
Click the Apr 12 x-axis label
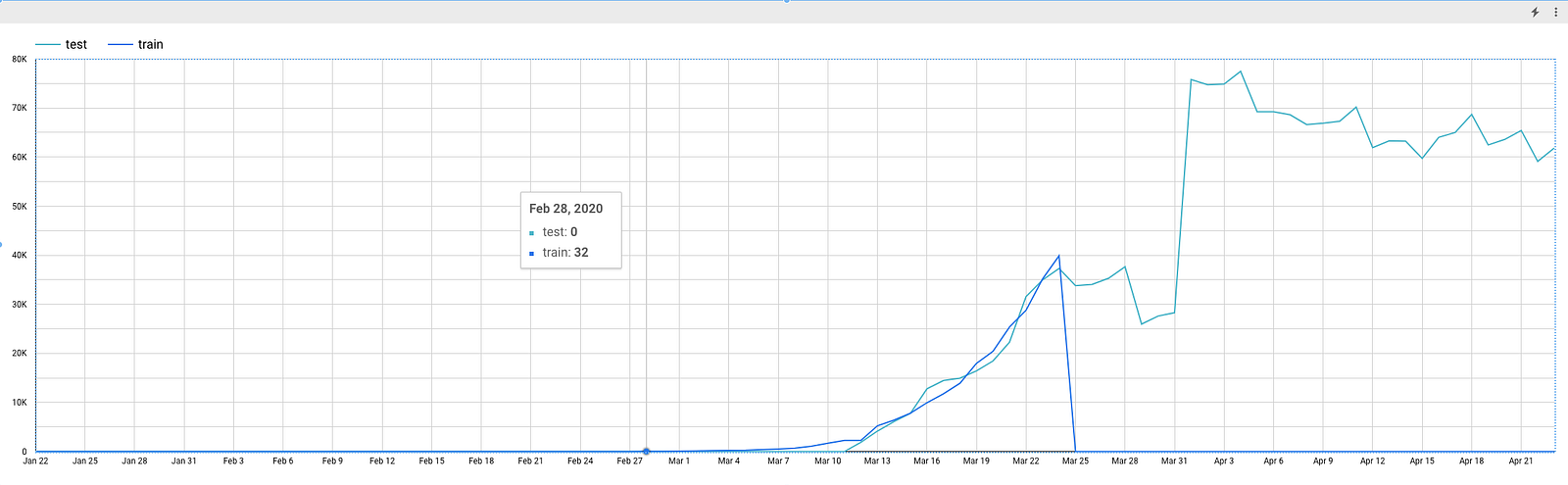[1372, 461]
